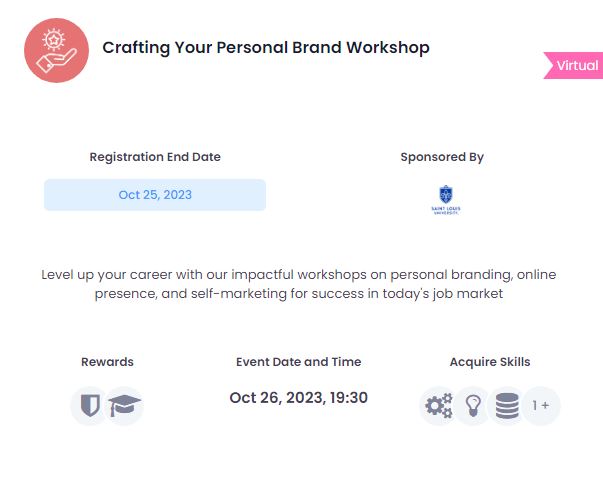Click the lightbulb skill icon
603x478 pixels.
pos(473,405)
